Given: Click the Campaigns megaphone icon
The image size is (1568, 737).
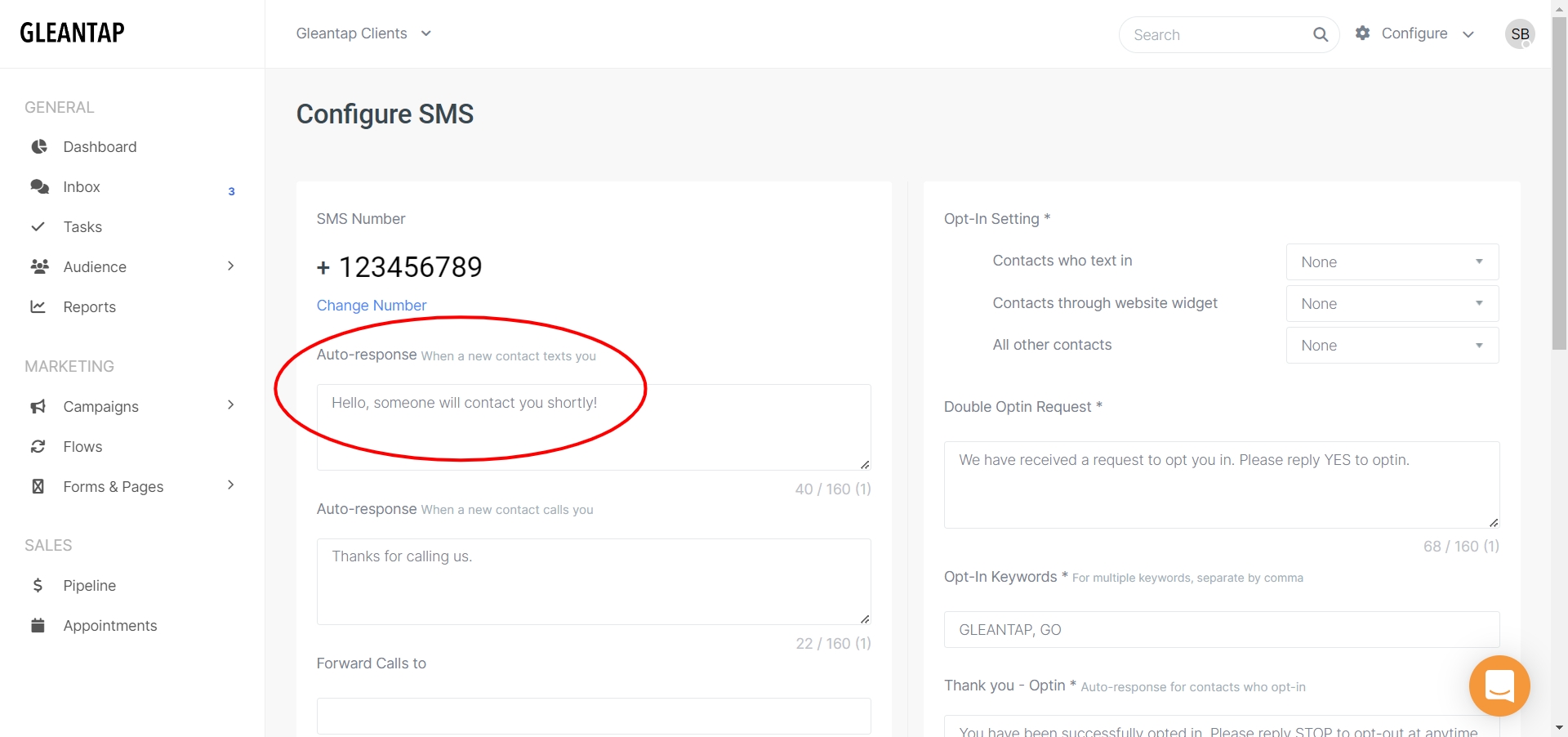Looking at the screenshot, I should [38, 407].
